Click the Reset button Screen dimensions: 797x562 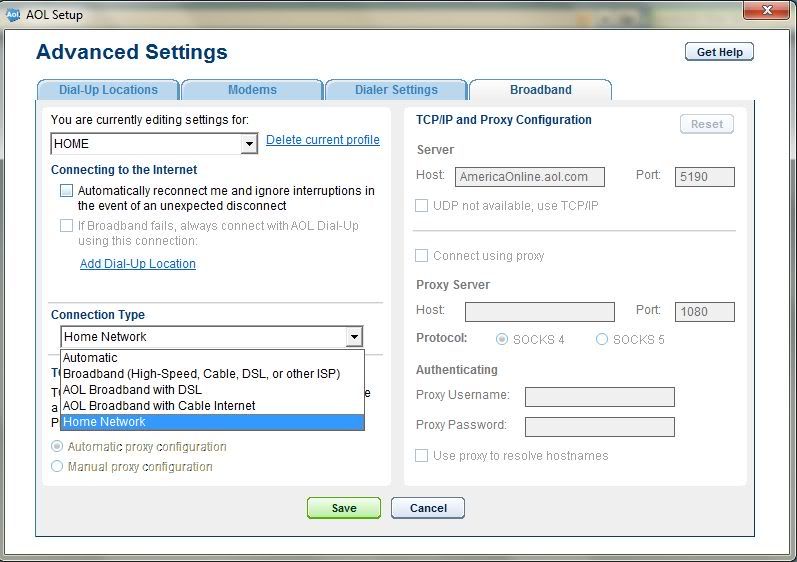click(x=707, y=124)
